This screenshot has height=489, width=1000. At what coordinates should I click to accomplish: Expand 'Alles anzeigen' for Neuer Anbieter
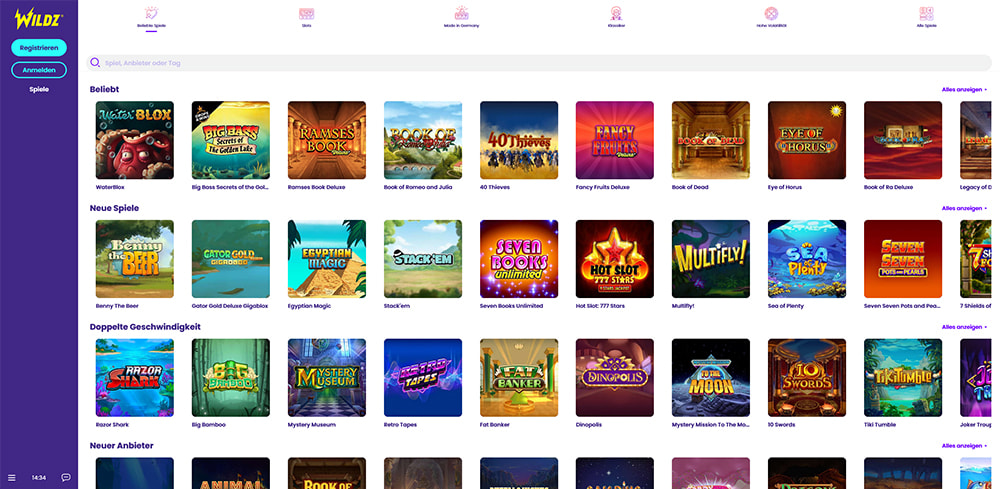(x=964, y=446)
